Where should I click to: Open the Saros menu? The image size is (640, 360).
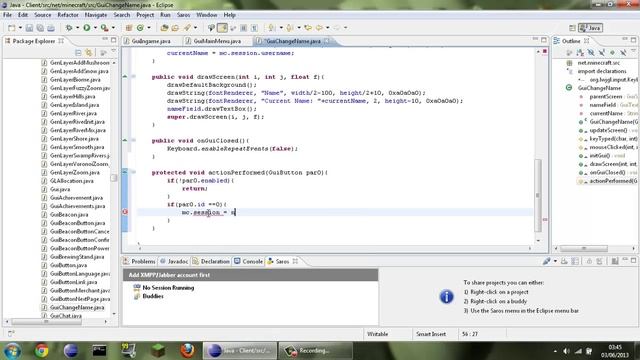pyautogui.click(x=183, y=15)
